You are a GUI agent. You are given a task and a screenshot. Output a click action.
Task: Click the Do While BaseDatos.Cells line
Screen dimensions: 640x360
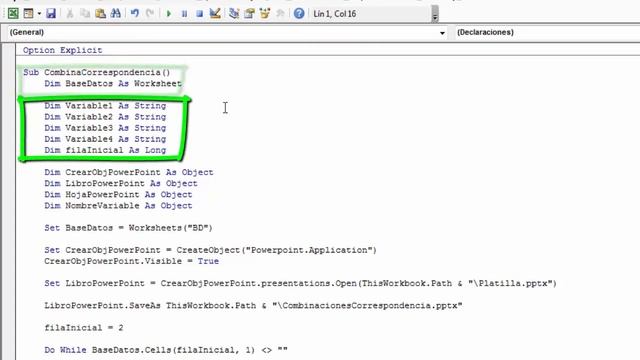pyautogui.click(x=166, y=350)
